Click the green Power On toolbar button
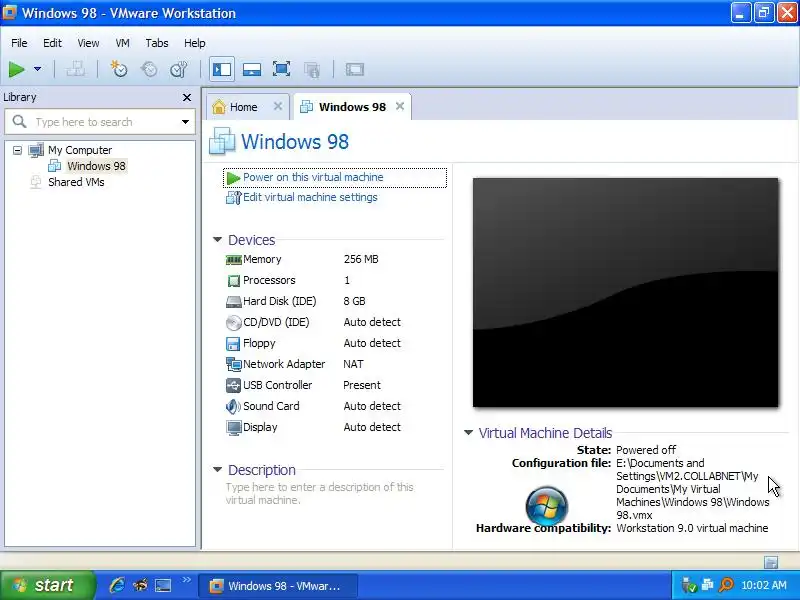800x600 pixels. point(16,69)
